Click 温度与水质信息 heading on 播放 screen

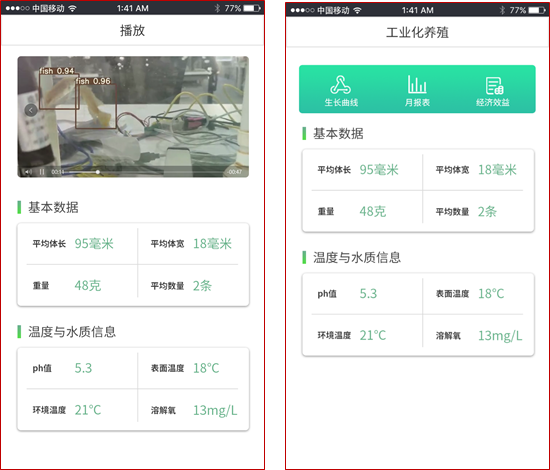[72, 331]
